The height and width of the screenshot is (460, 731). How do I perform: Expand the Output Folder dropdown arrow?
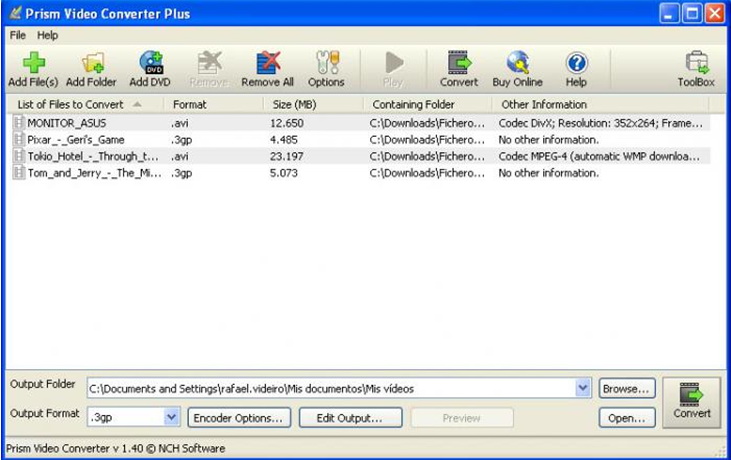583,388
